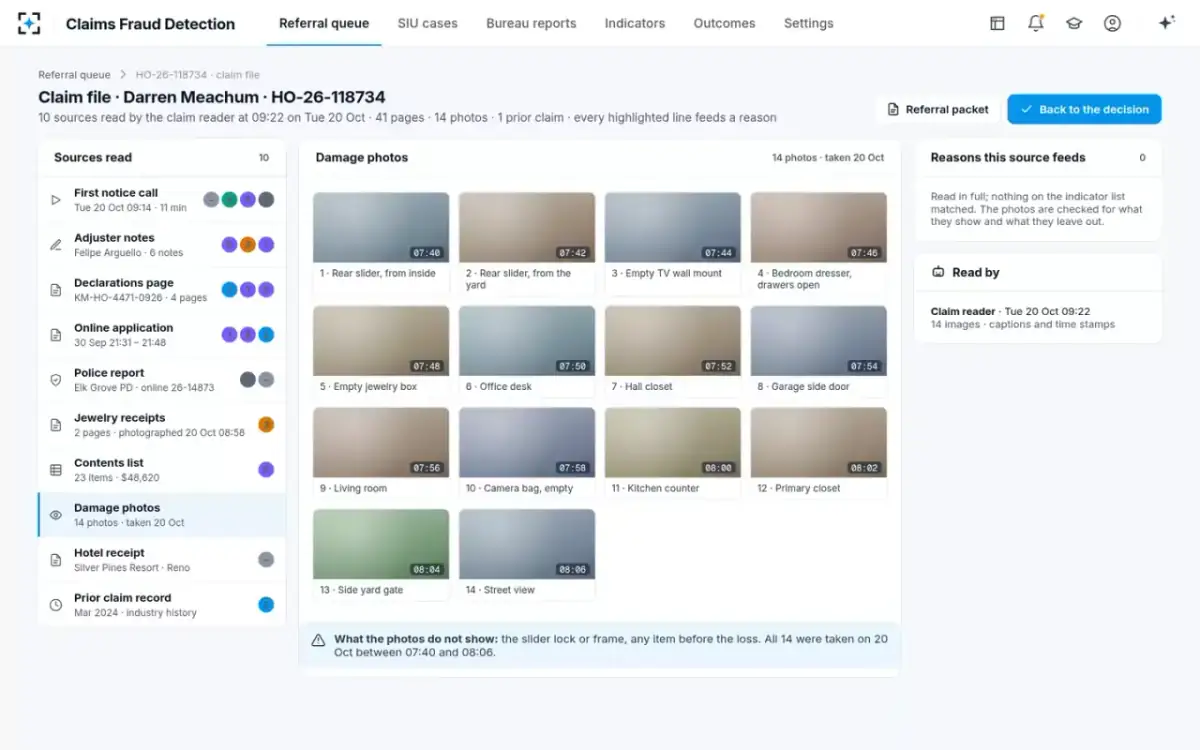This screenshot has height=750, width=1200.
Task: Click the play icon on First notice call
Action: tap(56, 200)
